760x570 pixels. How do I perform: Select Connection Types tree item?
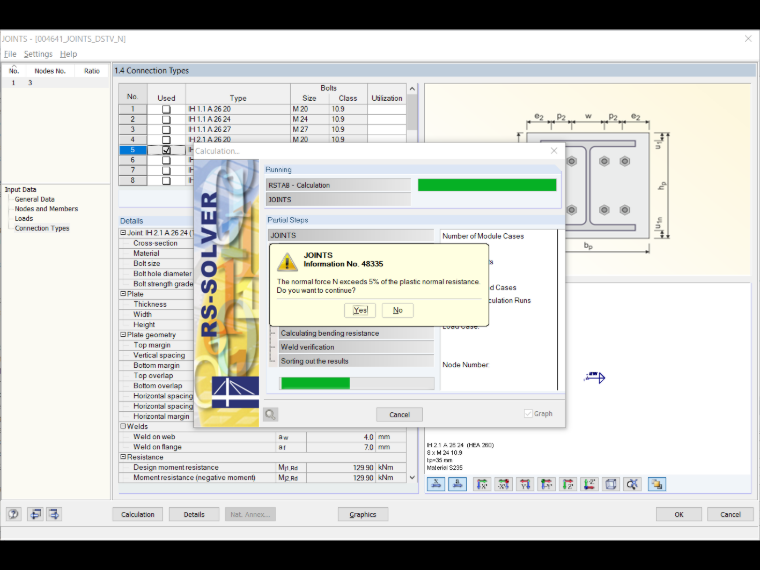pos(42,228)
